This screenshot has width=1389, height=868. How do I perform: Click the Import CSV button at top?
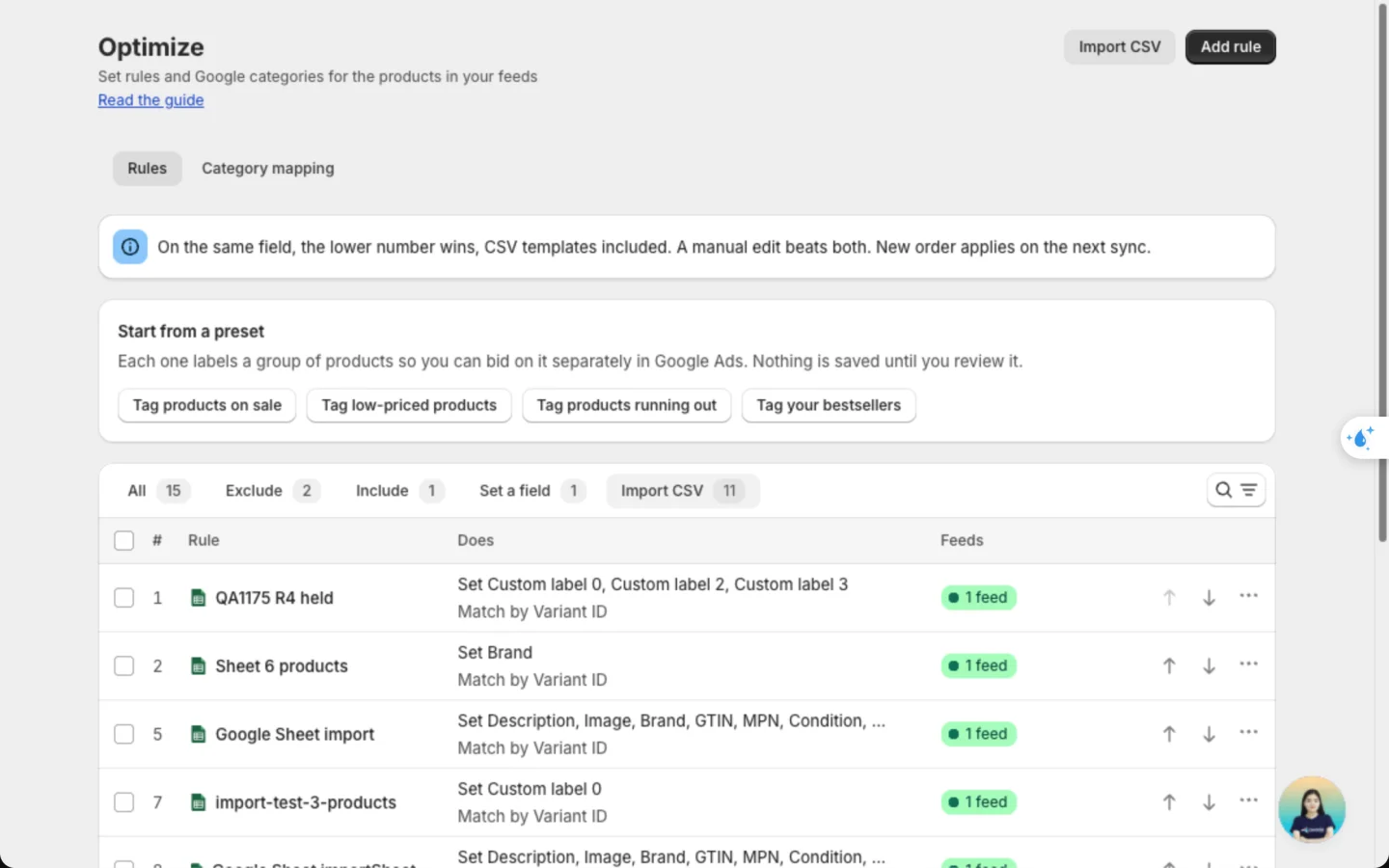point(1120,47)
